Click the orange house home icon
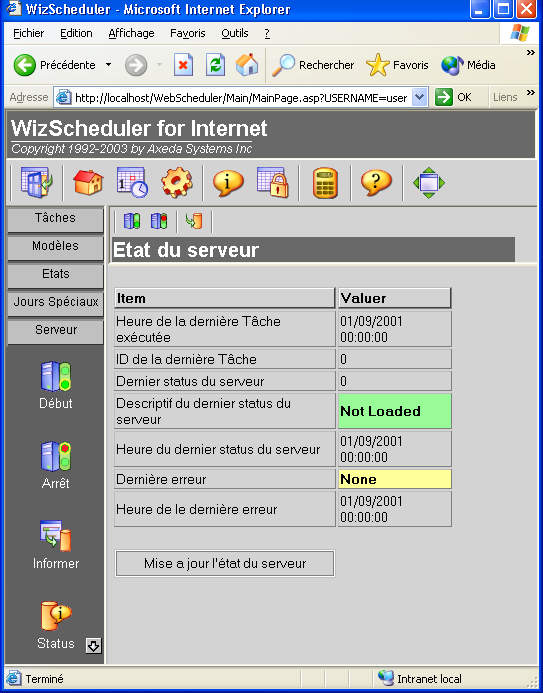543x693 pixels. pos(88,182)
